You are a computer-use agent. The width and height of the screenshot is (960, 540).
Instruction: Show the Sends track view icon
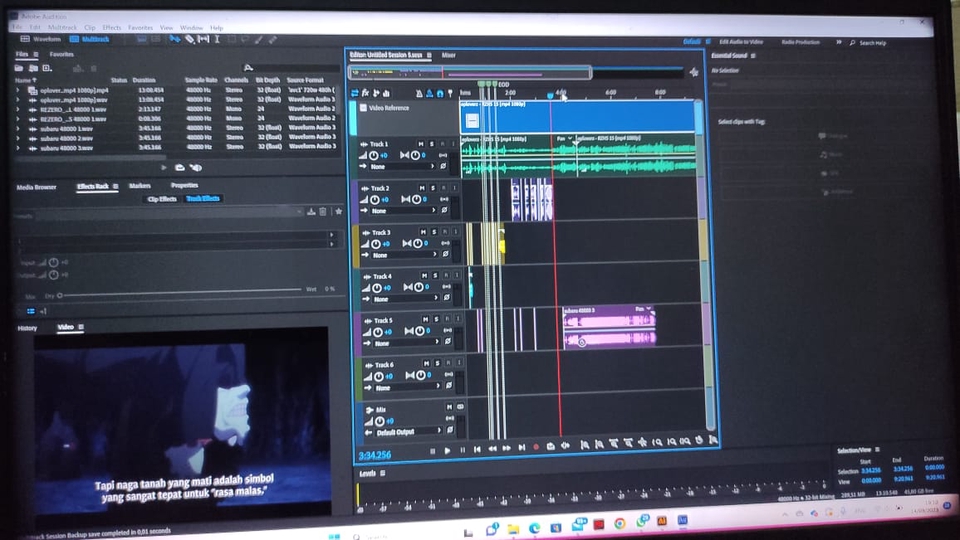pyautogui.click(x=376, y=93)
